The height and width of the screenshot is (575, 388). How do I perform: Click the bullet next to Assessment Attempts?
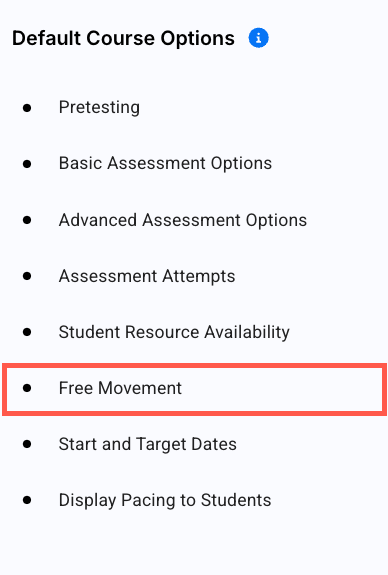click(x=27, y=276)
